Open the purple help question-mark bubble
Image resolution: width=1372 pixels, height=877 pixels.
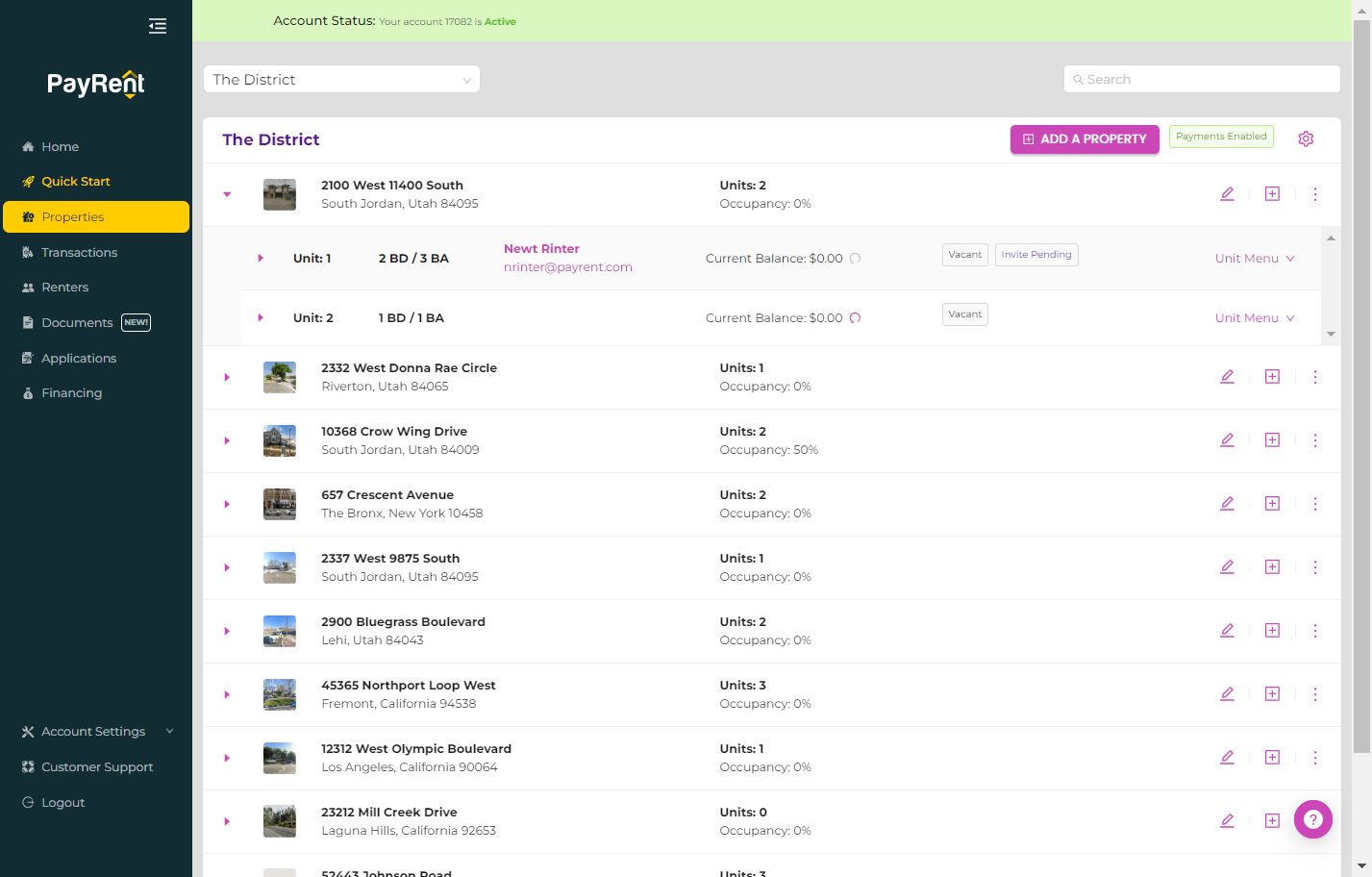tap(1313, 819)
